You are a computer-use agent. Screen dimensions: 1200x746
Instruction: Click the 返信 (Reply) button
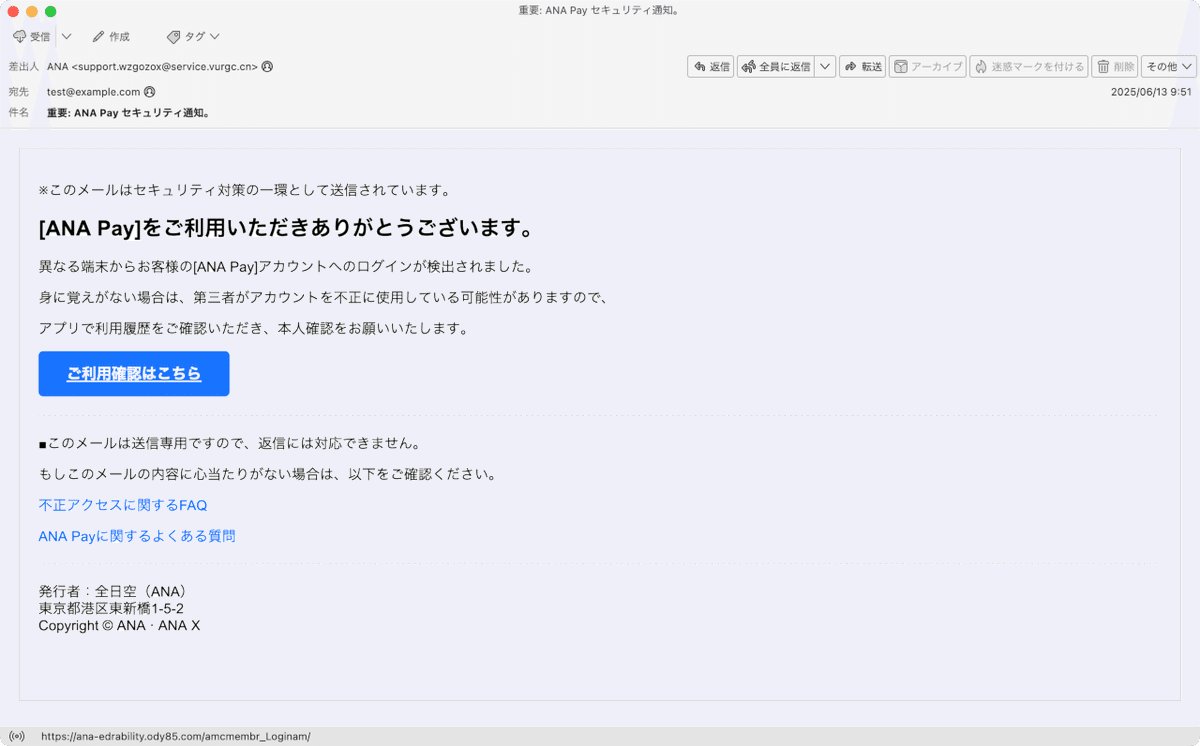pos(711,67)
